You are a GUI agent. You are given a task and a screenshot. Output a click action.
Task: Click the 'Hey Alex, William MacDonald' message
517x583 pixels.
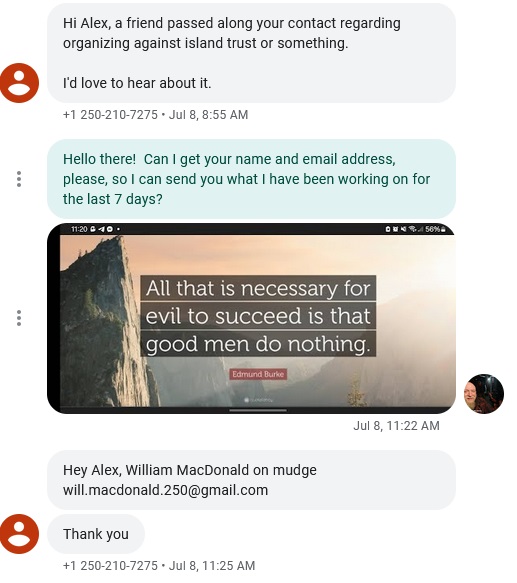tap(251, 480)
